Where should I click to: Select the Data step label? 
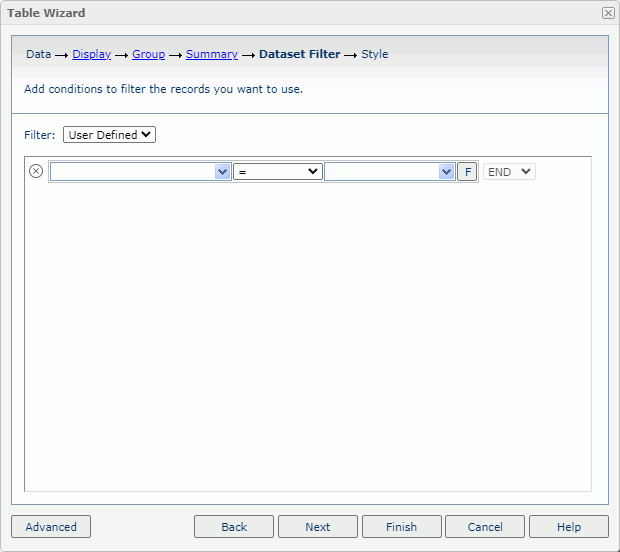(x=38, y=54)
